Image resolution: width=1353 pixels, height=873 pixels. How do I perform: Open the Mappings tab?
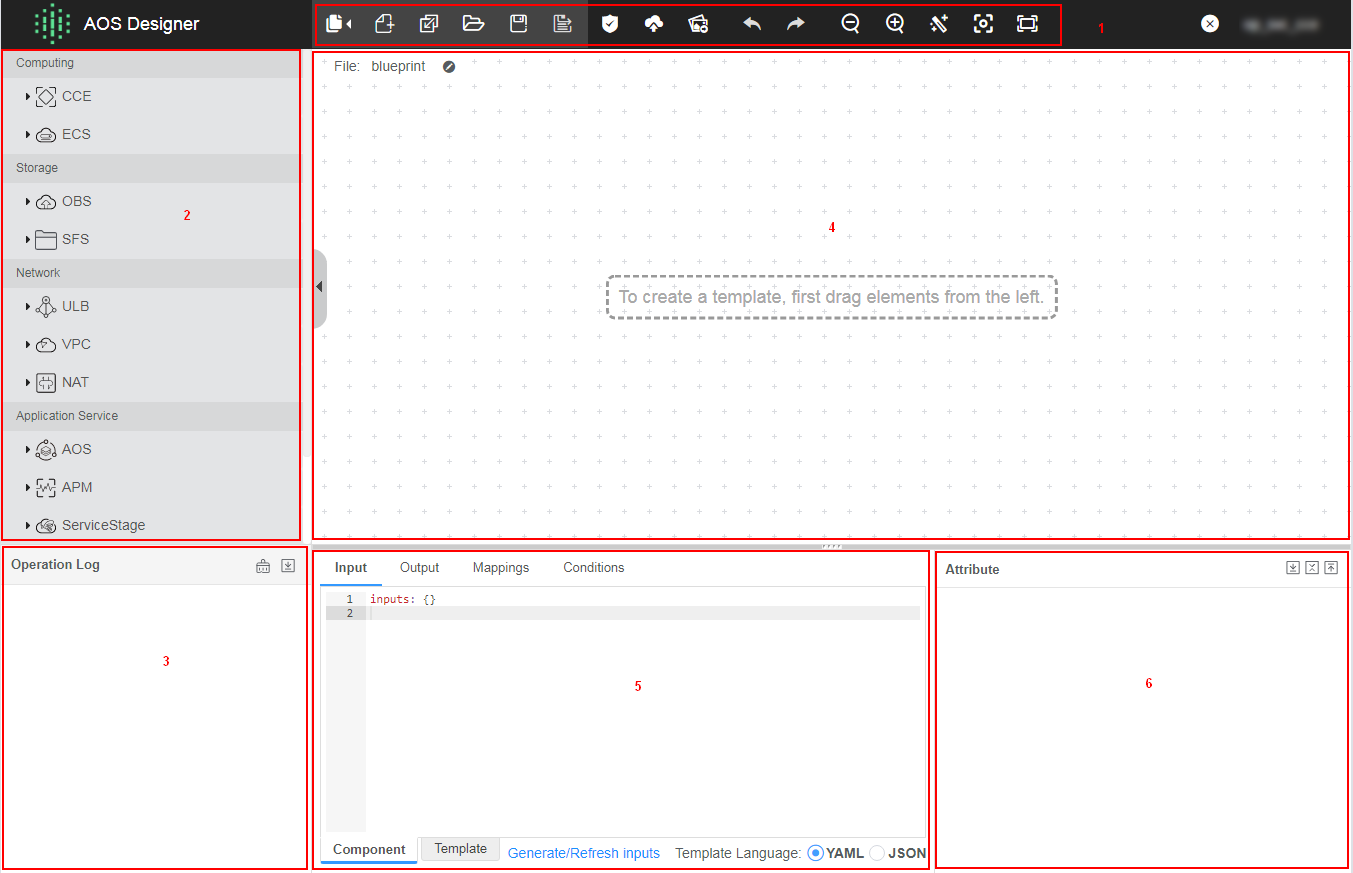[500, 568]
